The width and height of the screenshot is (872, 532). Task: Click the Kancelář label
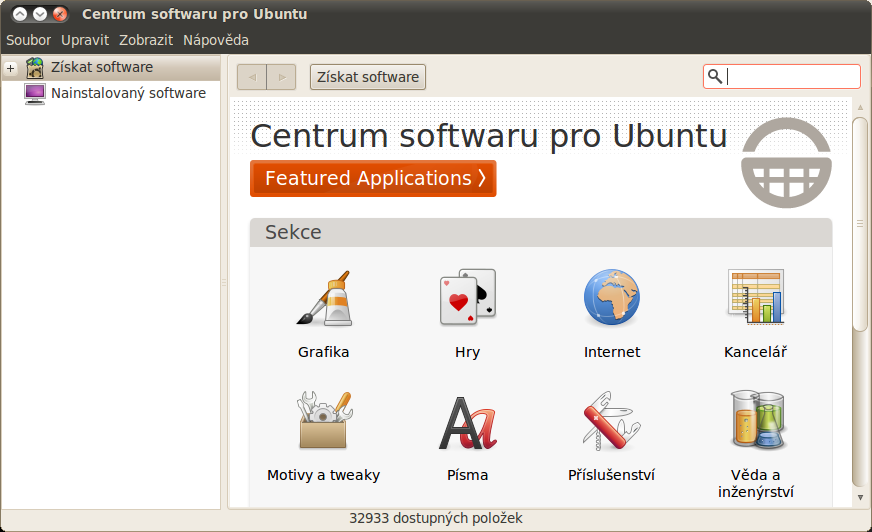coord(756,352)
